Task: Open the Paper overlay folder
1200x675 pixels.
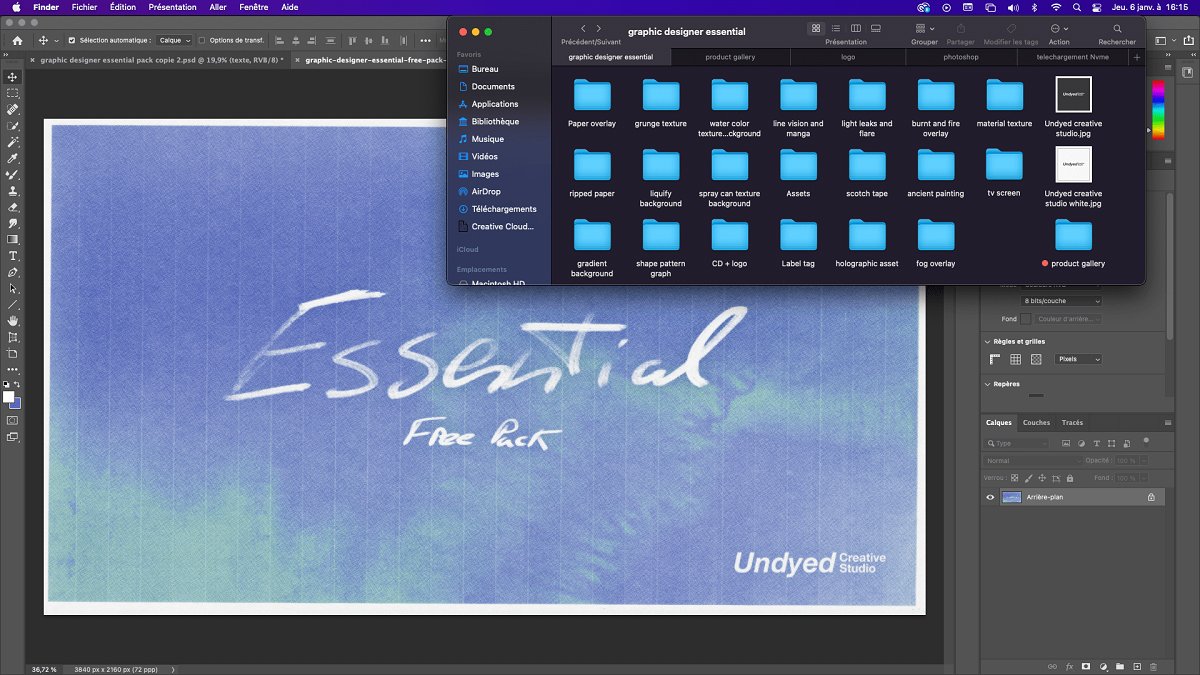Action: 592,96
